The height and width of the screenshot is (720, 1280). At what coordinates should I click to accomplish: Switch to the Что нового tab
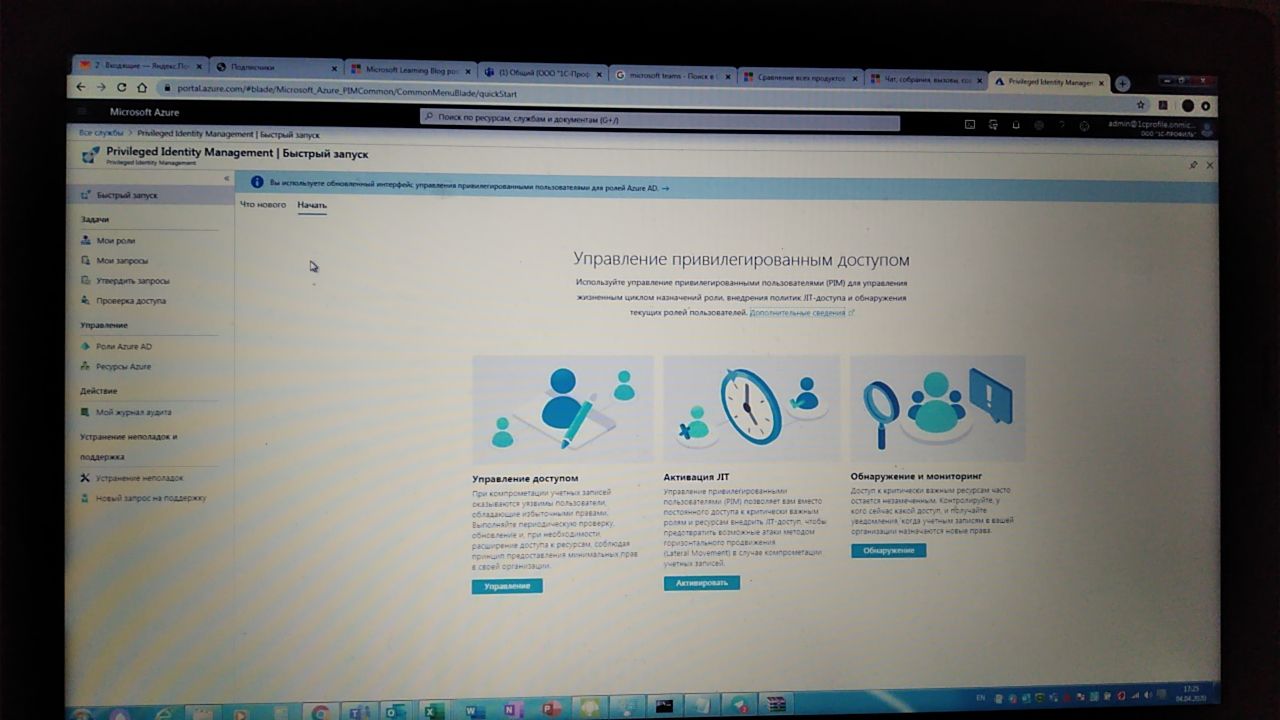click(263, 204)
